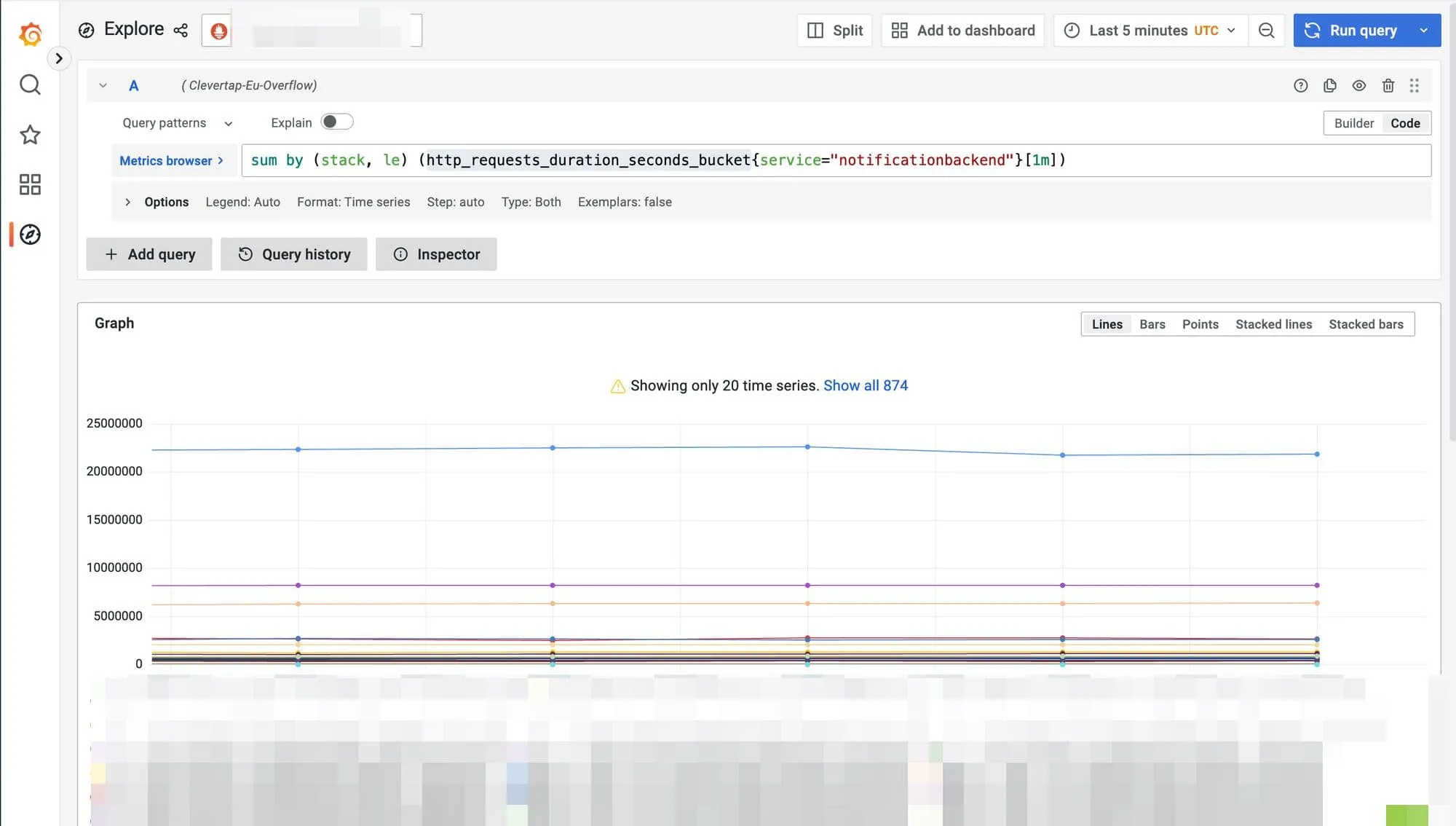
Task: Click the Grafana logo/home icon
Action: (29, 30)
